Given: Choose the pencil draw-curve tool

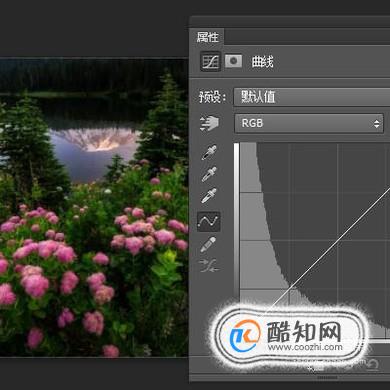Looking at the screenshot, I should pos(209,245).
